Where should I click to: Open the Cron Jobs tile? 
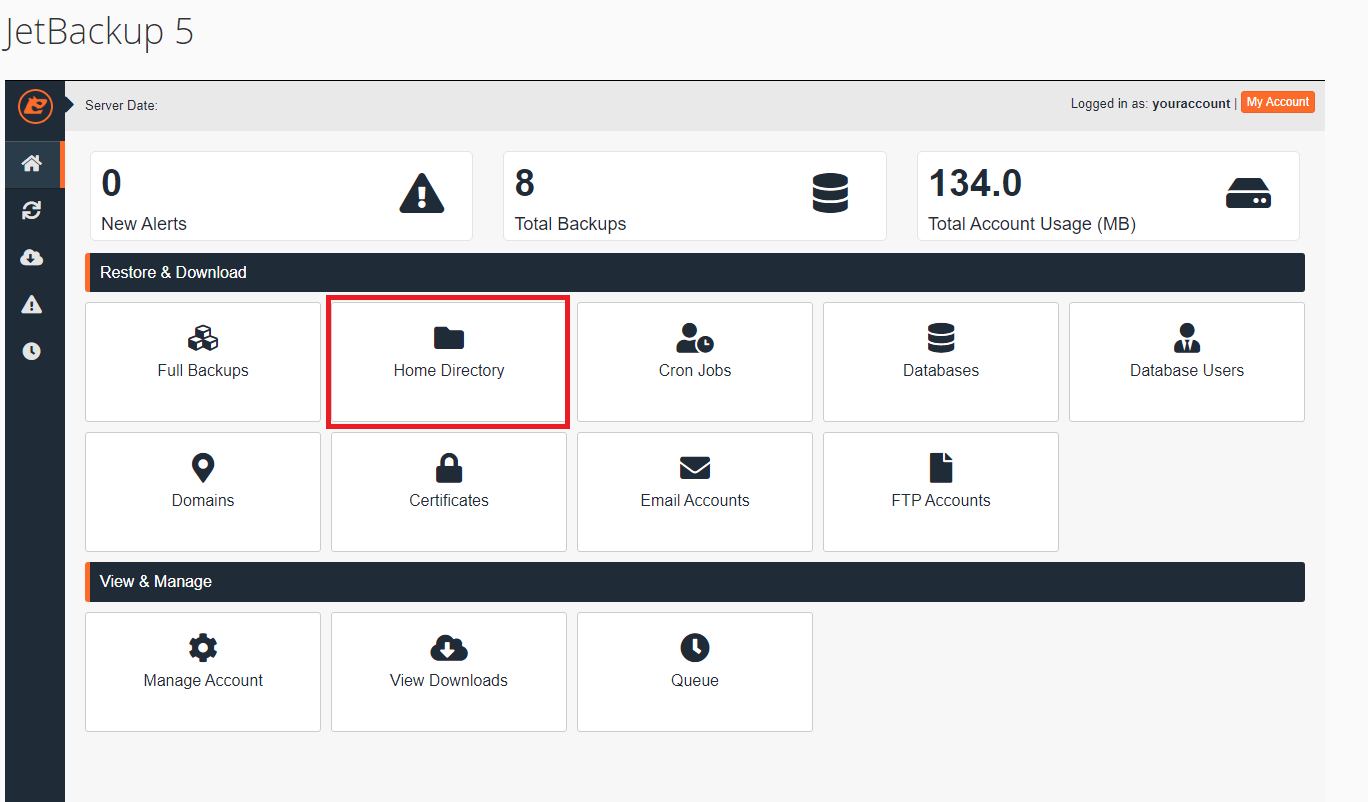click(x=695, y=362)
